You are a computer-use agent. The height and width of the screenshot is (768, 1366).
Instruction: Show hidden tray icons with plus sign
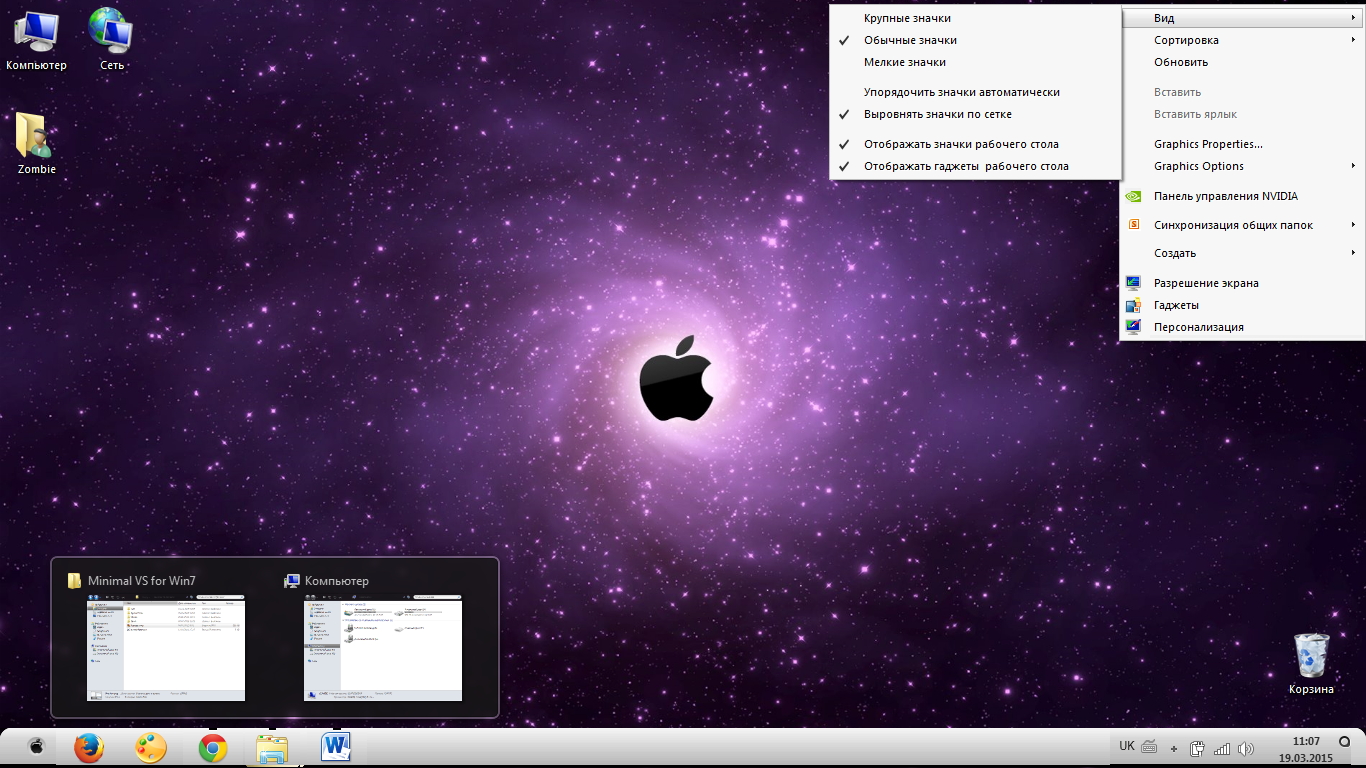point(1174,748)
